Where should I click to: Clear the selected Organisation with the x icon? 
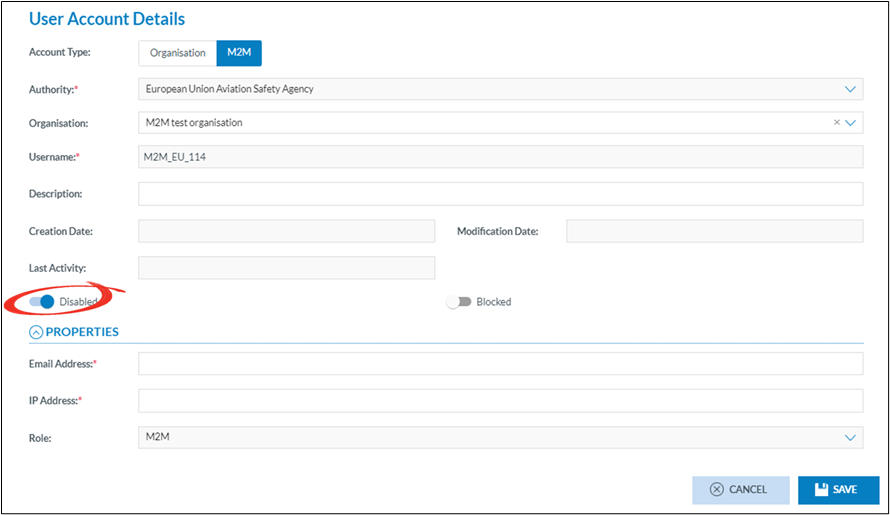(836, 123)
